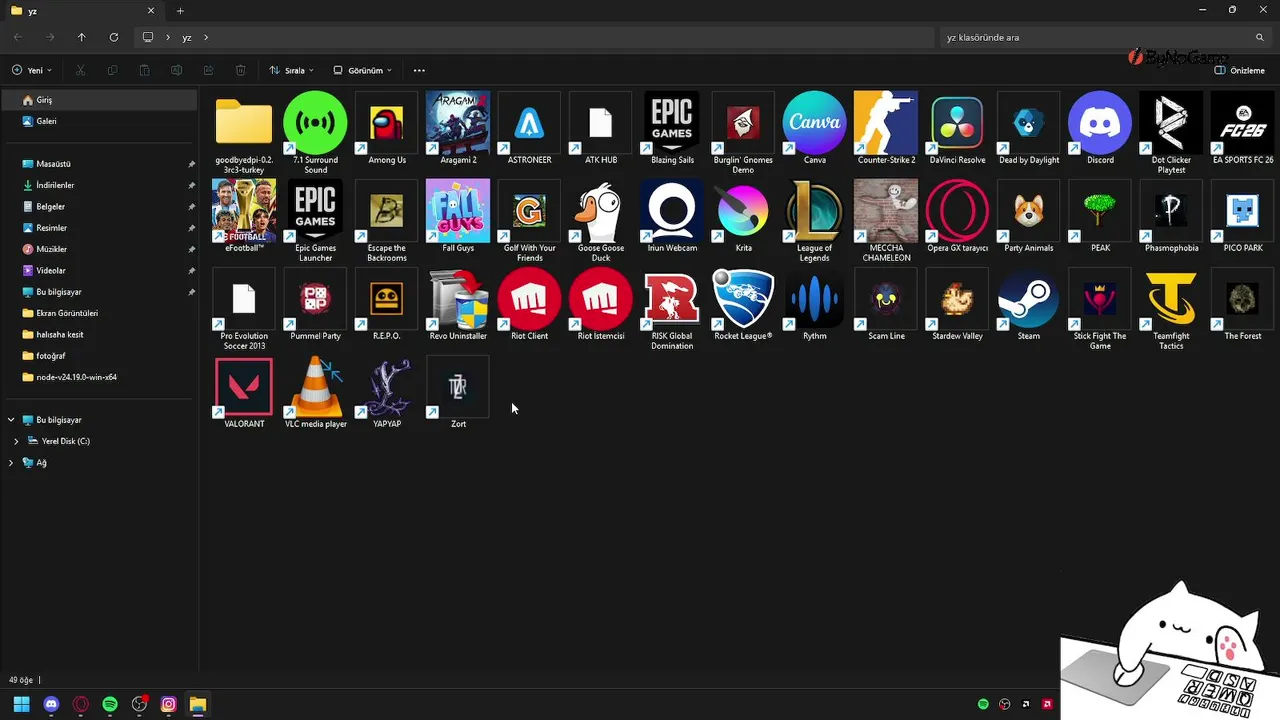Screen dimensions: 1280x720
Task: Click the red AMD icon in system tray
Action: coord(1047,704)
